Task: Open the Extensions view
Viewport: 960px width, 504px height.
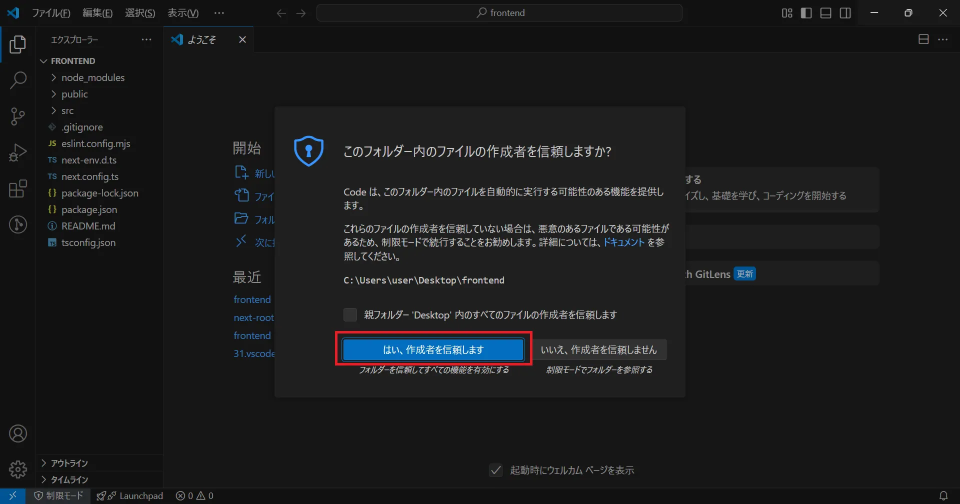Action: [x=18, y=189]
